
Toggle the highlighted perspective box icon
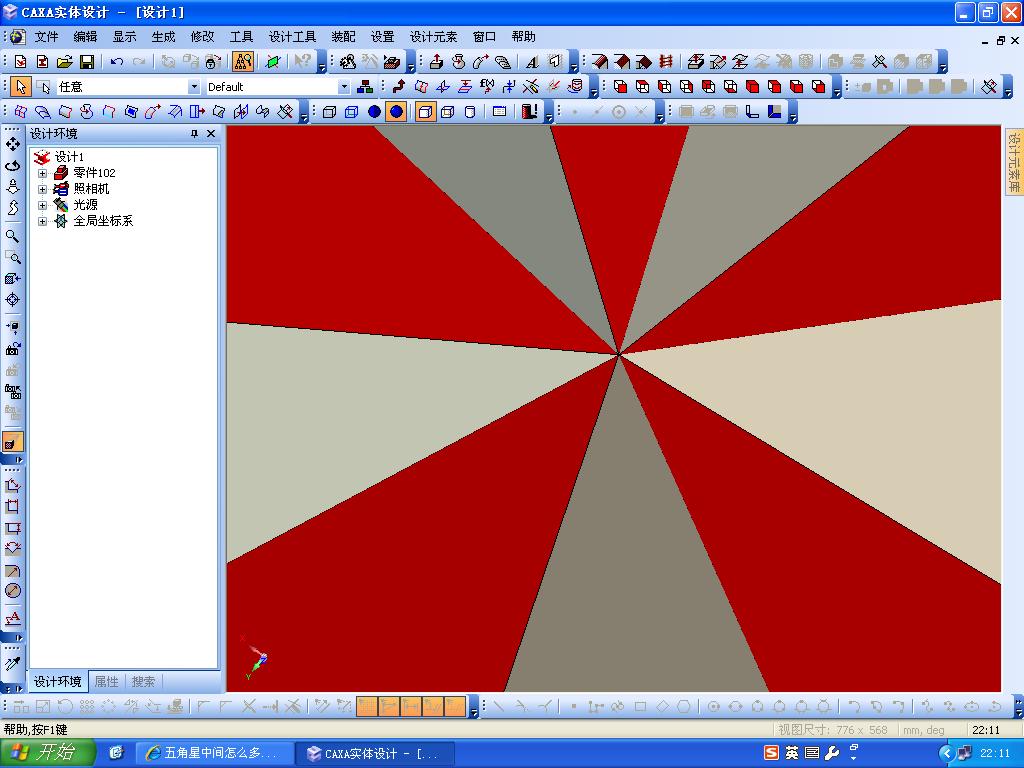[x=424, y=112]
